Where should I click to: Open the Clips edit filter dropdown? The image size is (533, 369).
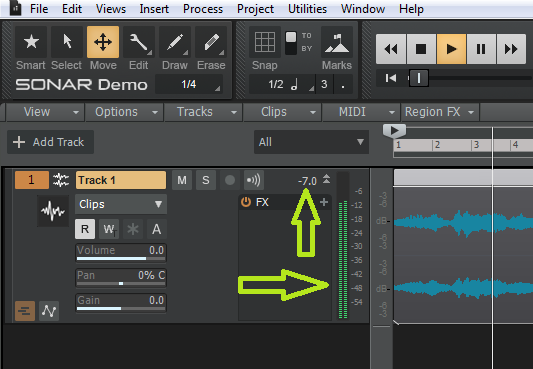click(121, 204)
